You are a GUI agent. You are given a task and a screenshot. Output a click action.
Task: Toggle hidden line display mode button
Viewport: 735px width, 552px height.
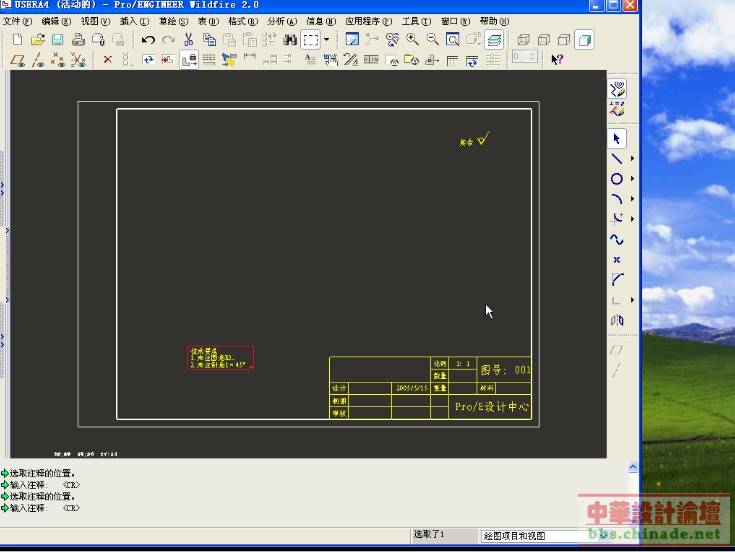pyautogui.click(x=544, y=40)
